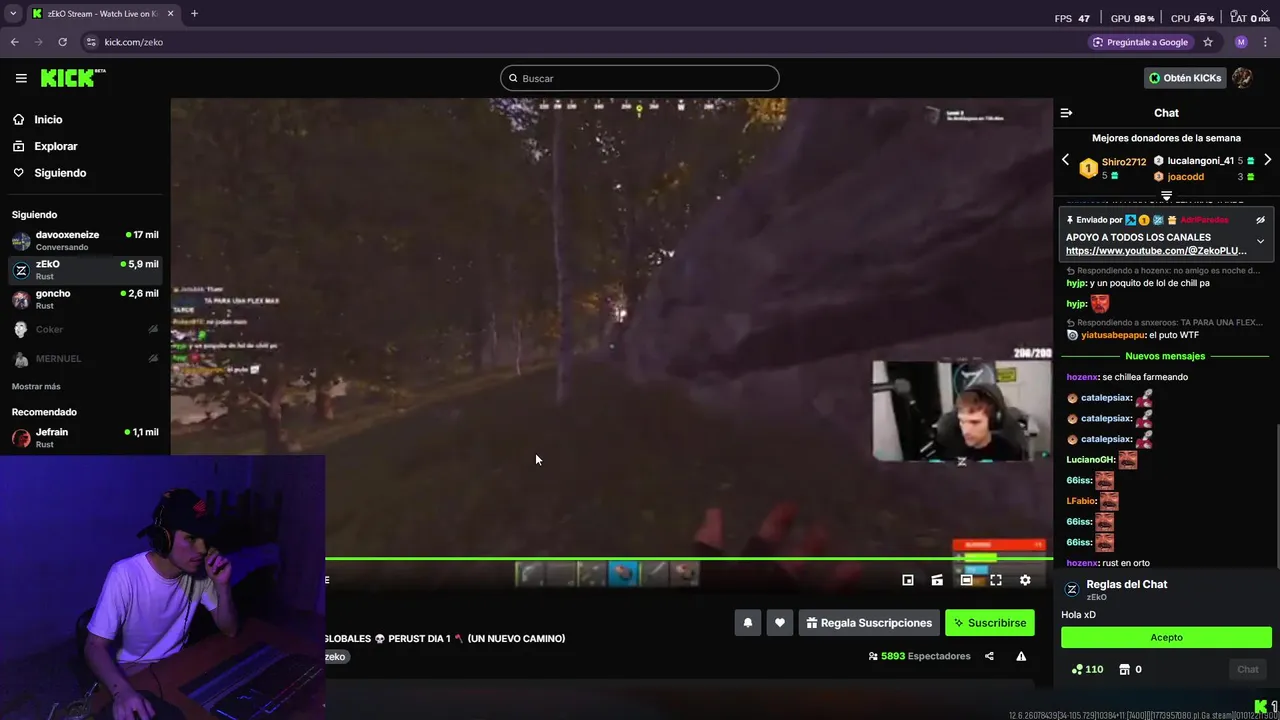
Task: Open Coker offline channel
Action: click(85, 329)
